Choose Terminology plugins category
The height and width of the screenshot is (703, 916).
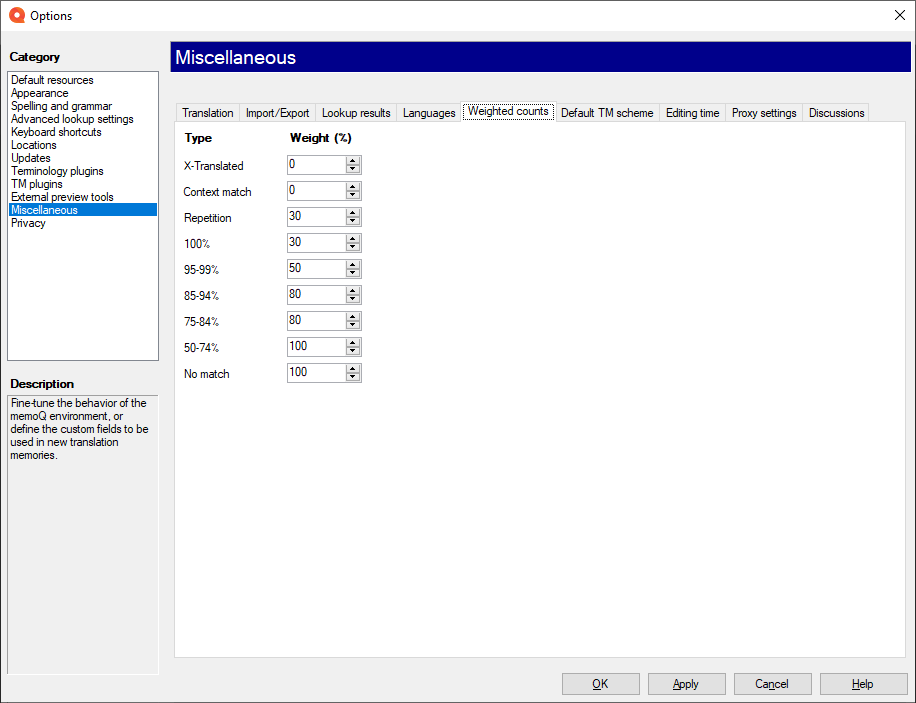pos(57,171)
